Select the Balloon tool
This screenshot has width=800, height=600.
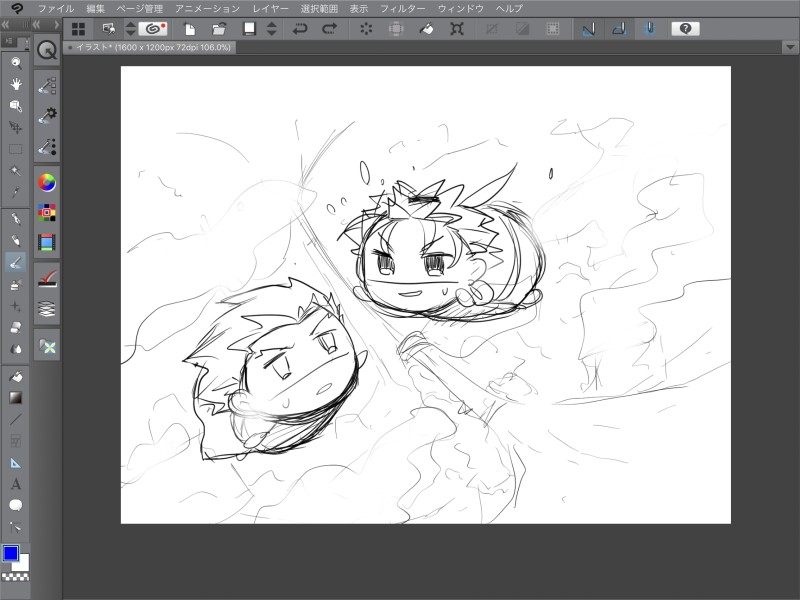[16, 506]
